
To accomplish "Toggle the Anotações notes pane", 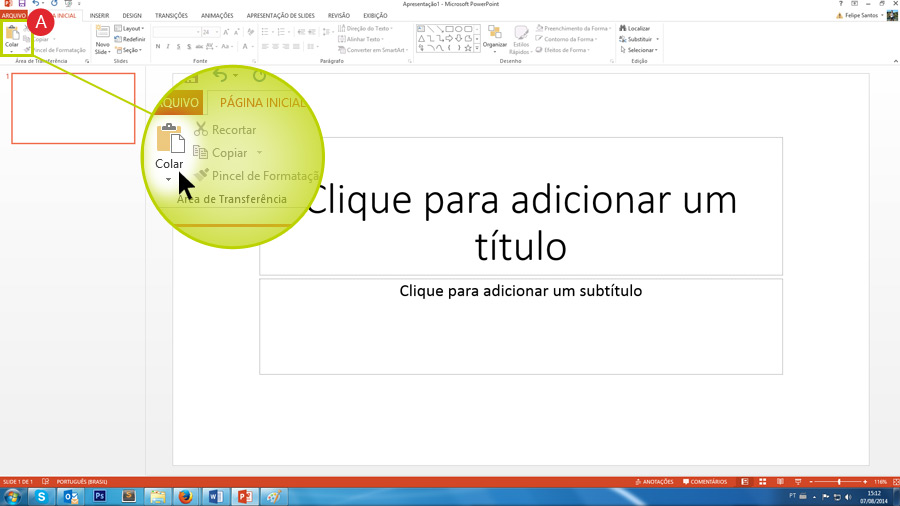I will 655,482.
